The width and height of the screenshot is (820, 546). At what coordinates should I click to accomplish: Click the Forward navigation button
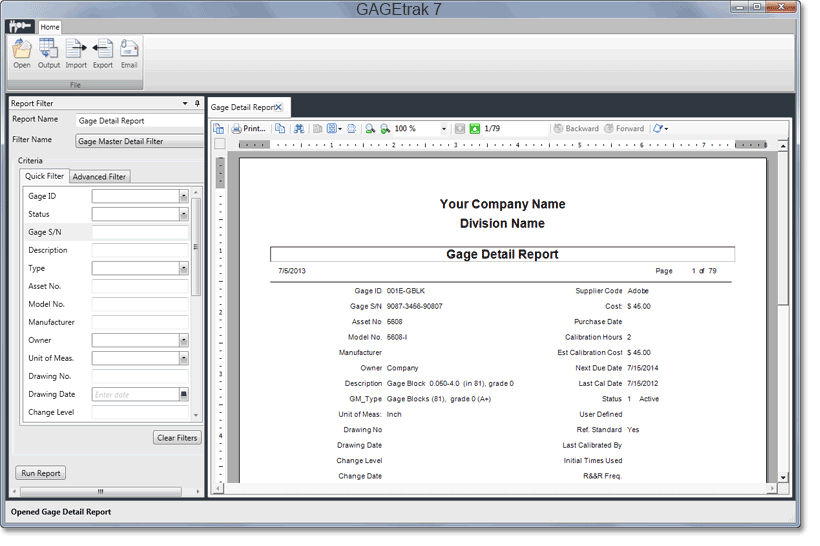624,129
